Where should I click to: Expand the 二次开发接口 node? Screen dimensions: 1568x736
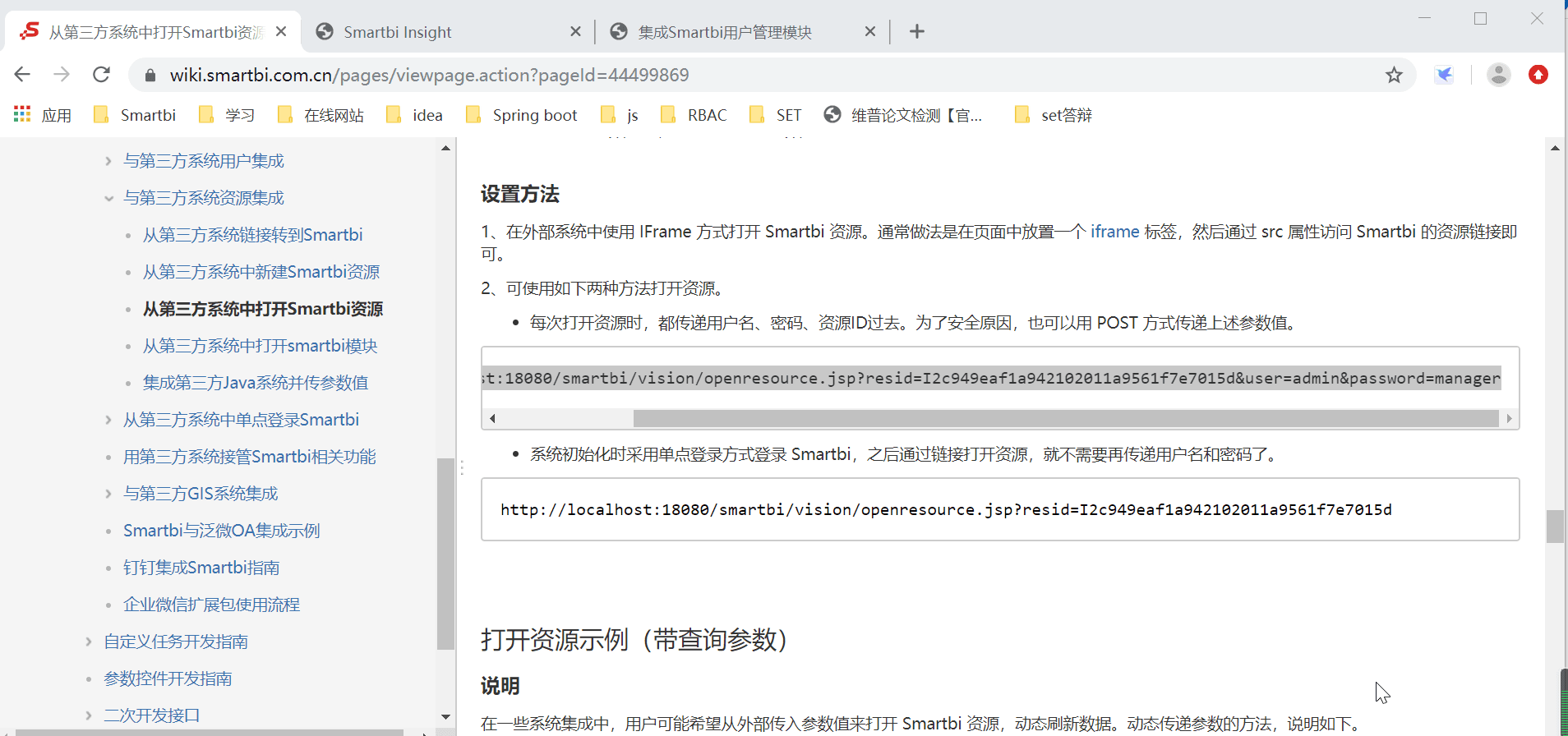click(x=89, y=715)
